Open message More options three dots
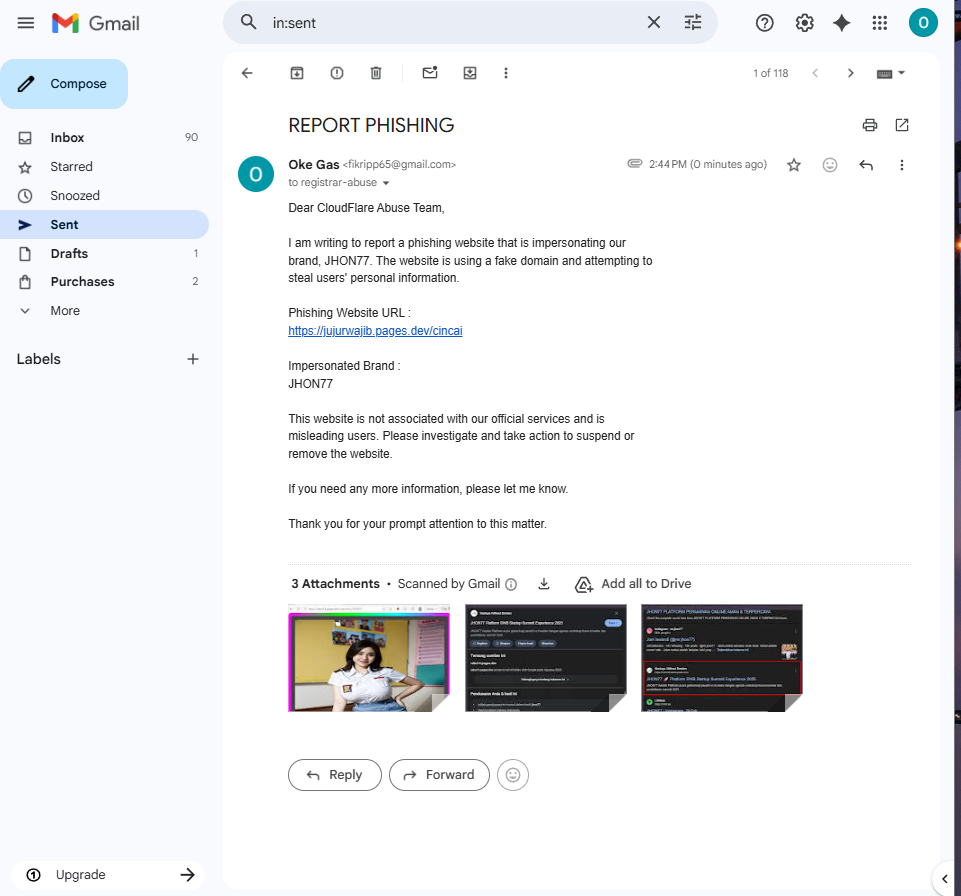This screenshot has width=961, height=896. pyautogui.click(x=901, y=165)
